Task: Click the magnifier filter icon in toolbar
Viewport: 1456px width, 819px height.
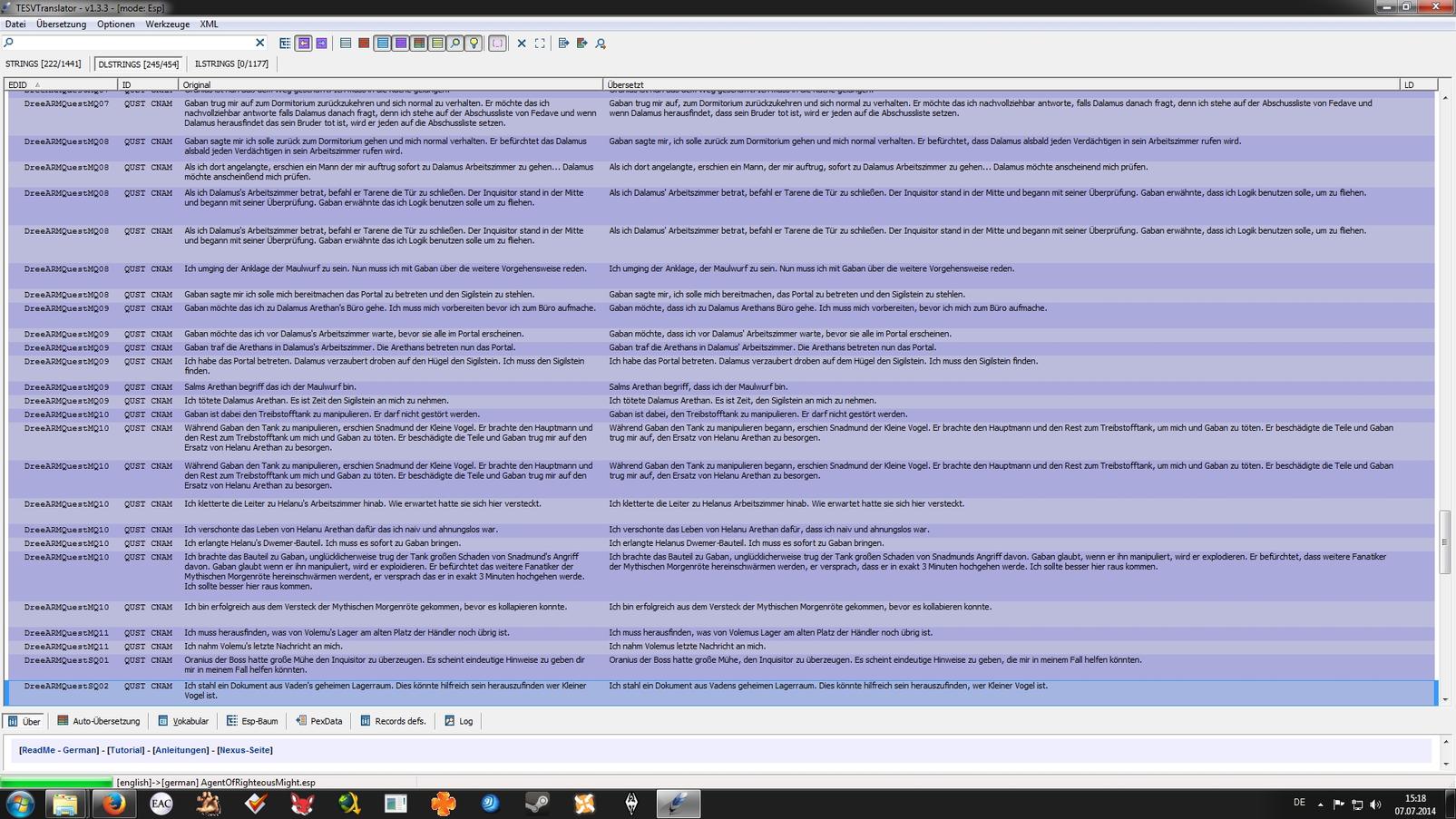Action: pyautogui.click(x=455, y=43)
